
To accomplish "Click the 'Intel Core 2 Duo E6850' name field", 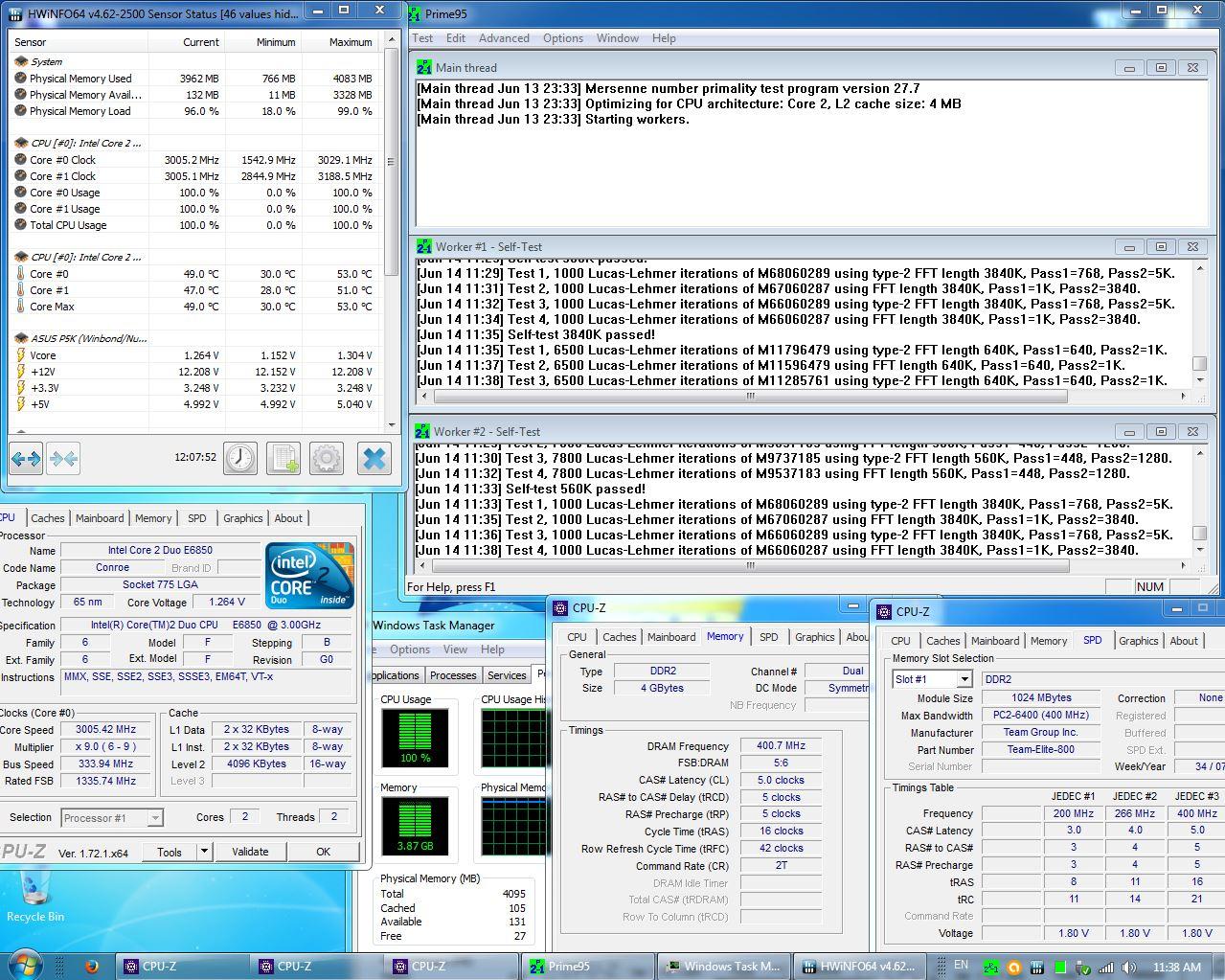I will click(160, 551).
